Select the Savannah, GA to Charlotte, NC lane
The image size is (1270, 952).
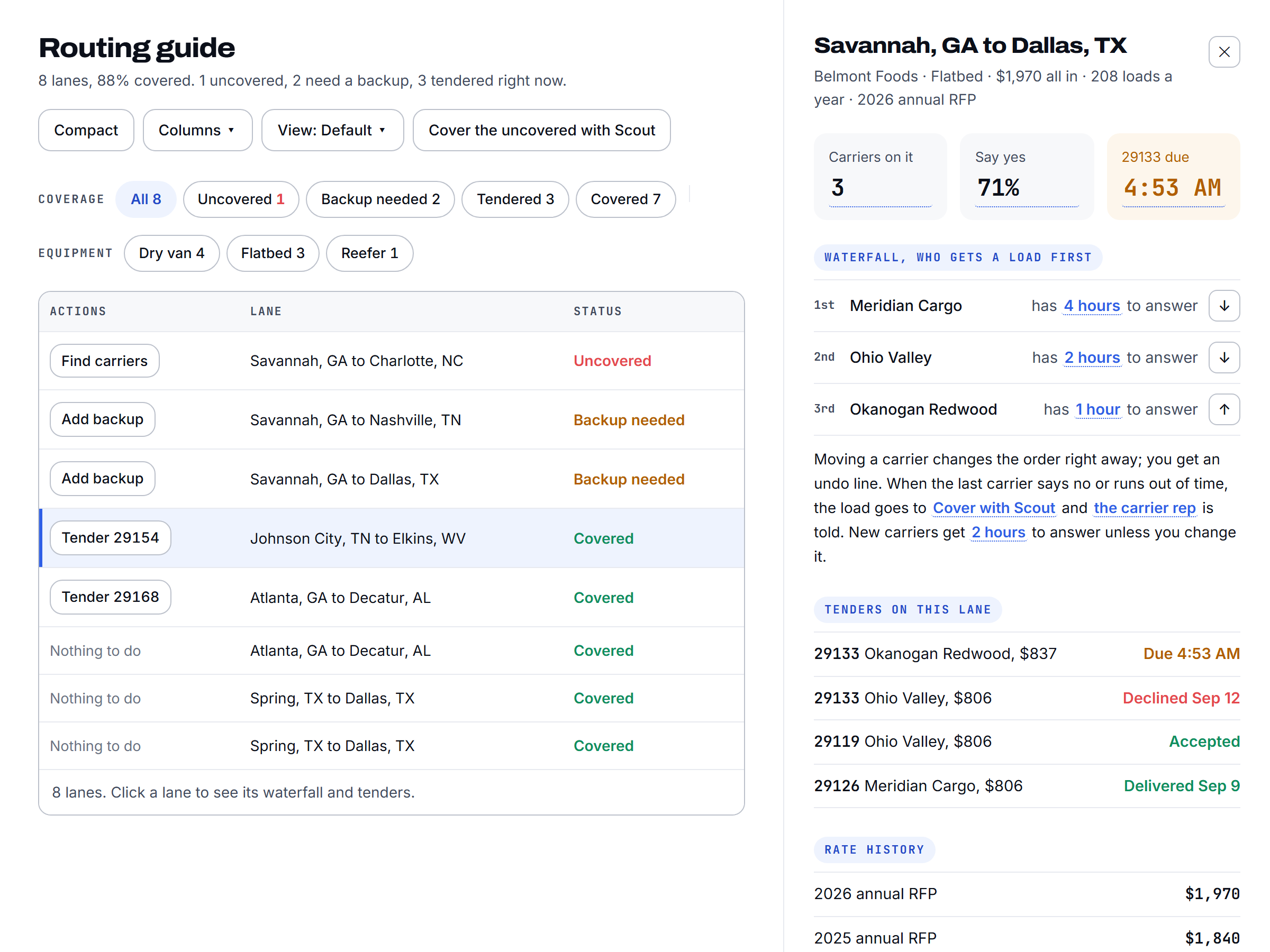point(392,361)
